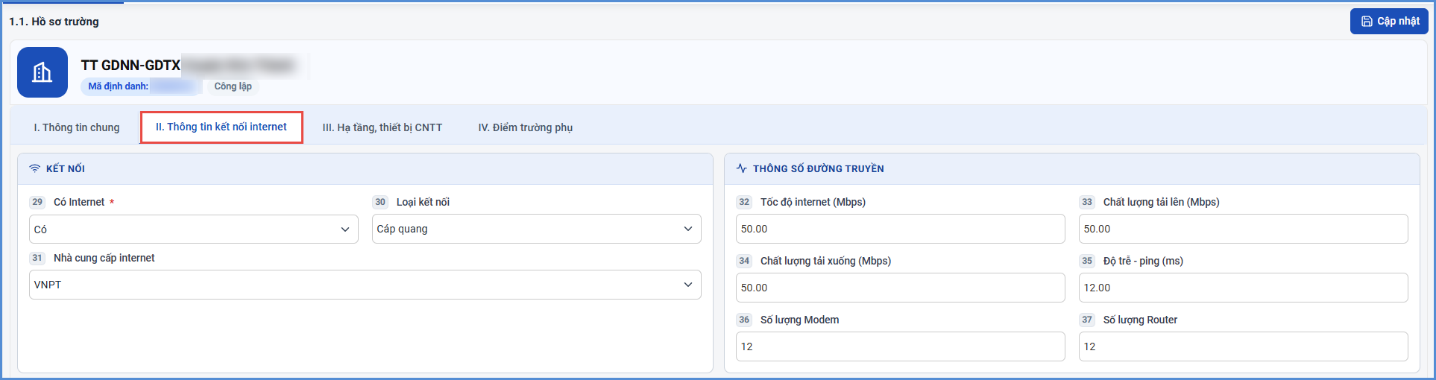Screen dimensions: 1436x380
Task: Expand the Nhà cung cấp internet dropdown
Action: tap(365, 285)
